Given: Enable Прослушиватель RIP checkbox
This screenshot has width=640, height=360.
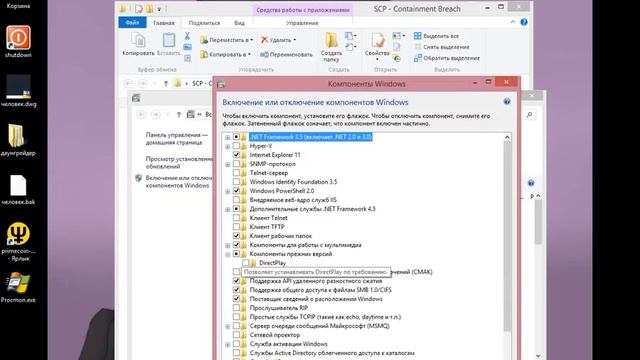Looking at the screenshot, I should (236, 308).
